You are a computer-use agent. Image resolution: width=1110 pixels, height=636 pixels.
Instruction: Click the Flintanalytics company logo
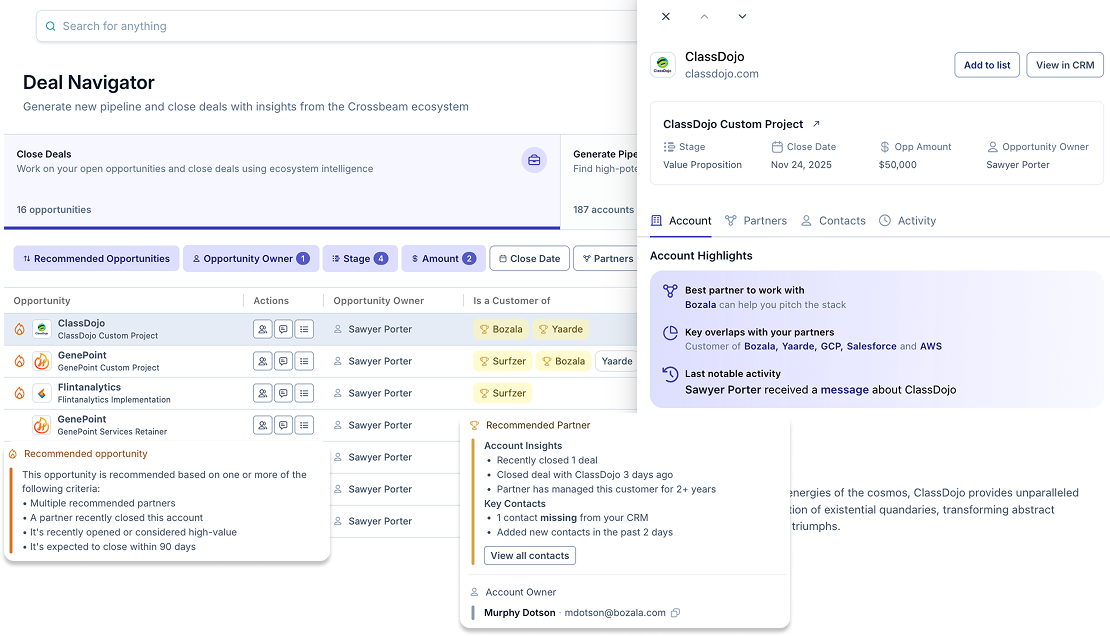tap(42, 393)
